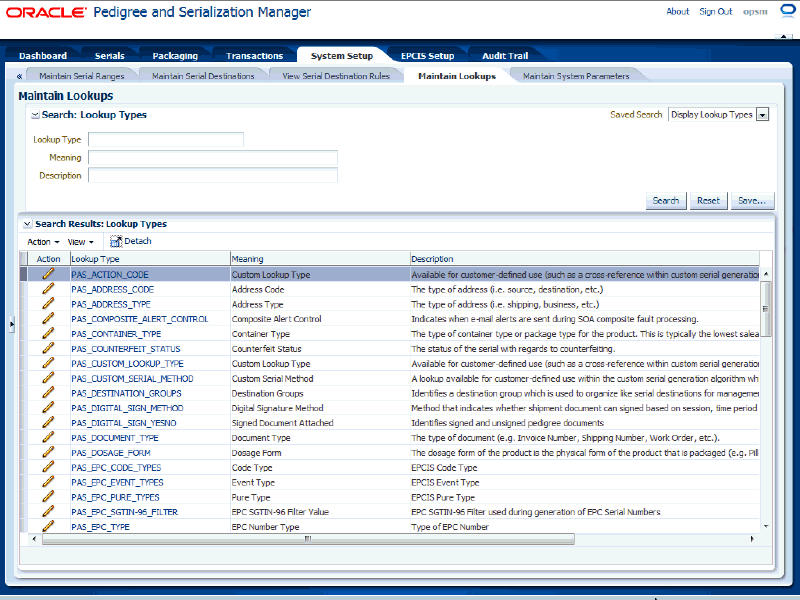Click the edit pencil for PAS_ADDRESS_TYPE
The image size is (800, 600).
[48, 304]
